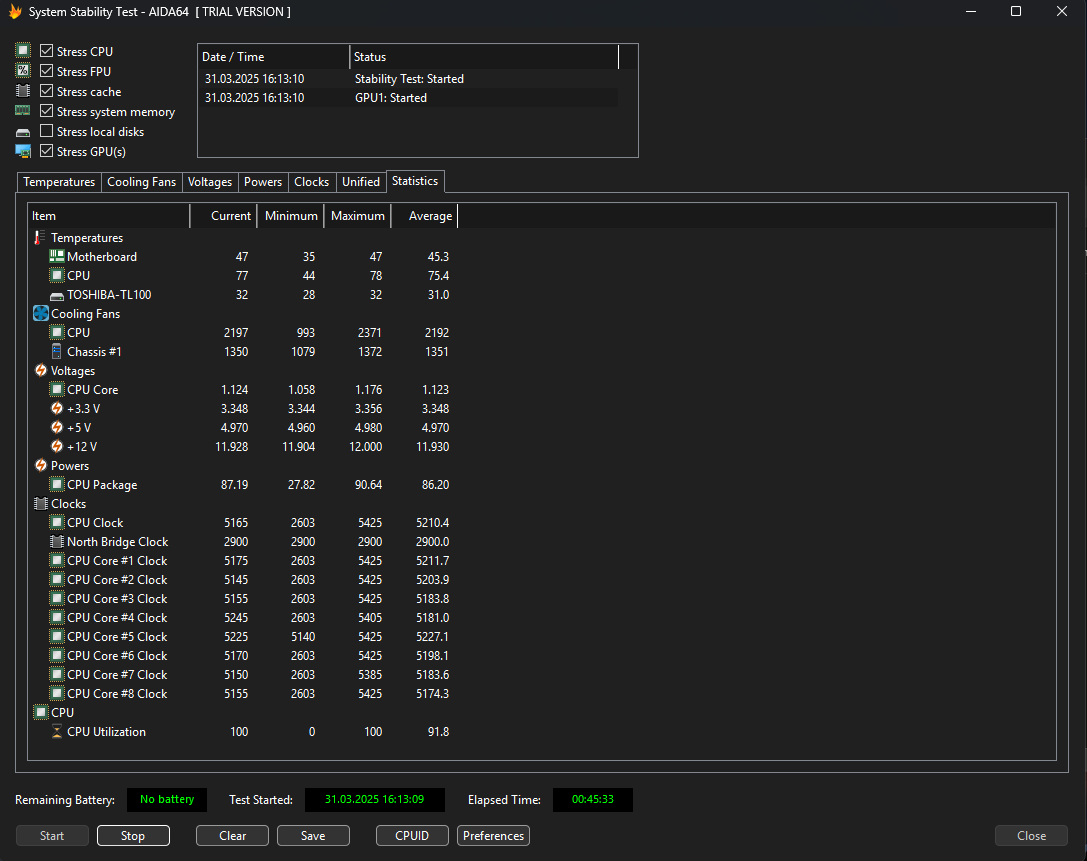Click the Stress GPU(s) monitor icon
Image resolution: width=1087 pixels, height=861 pixels.
click(x=23, y=151)
